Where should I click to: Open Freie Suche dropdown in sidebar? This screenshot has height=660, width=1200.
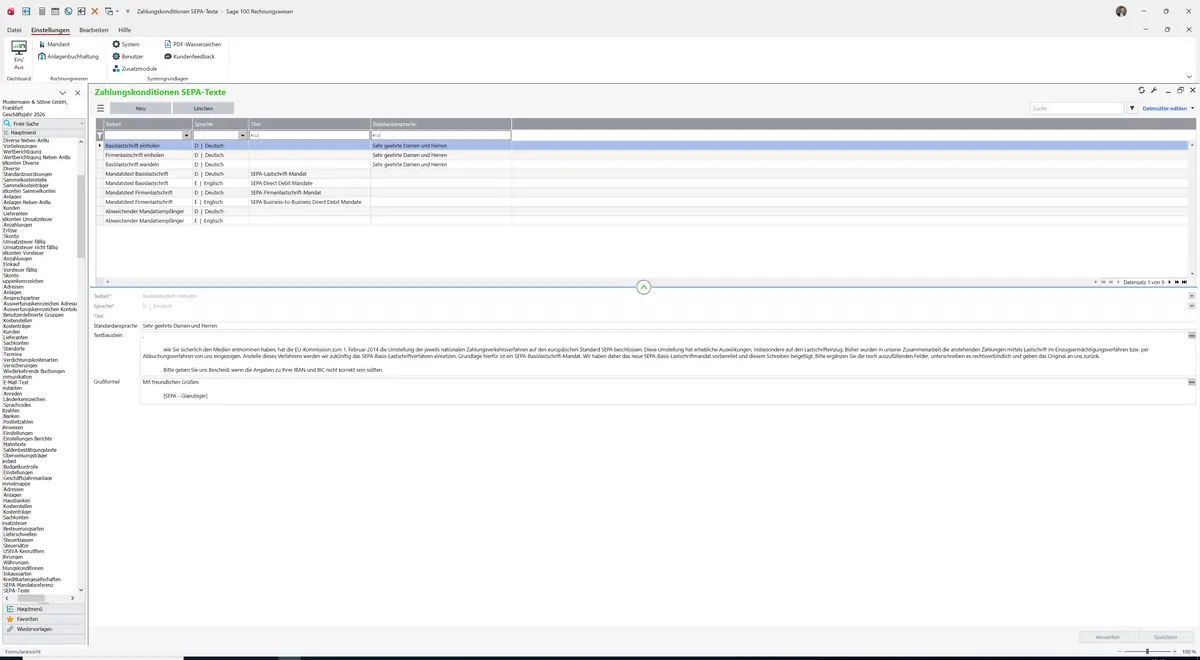[81, 124]
